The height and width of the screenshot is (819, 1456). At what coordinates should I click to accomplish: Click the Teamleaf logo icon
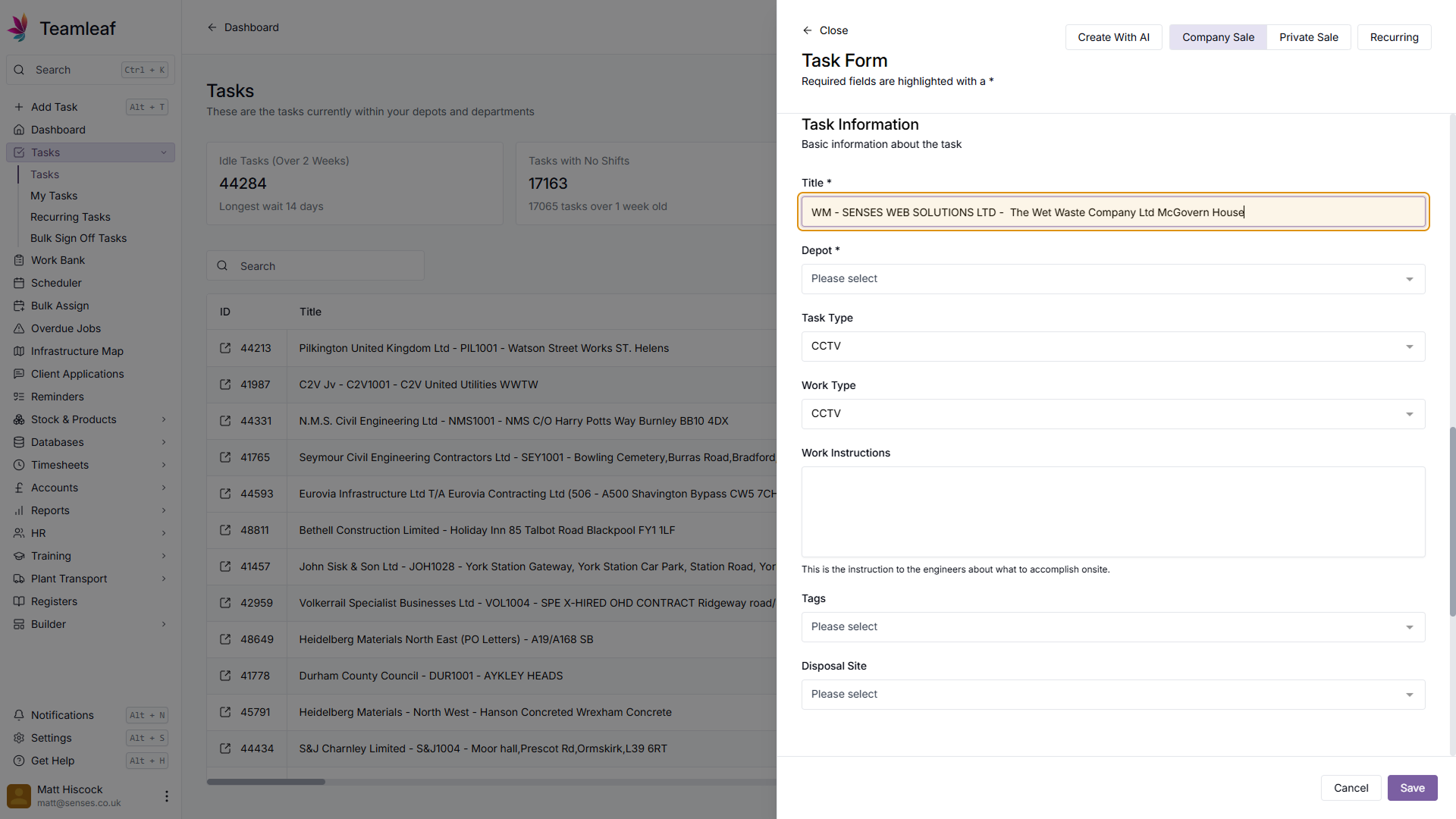[19, 28]
